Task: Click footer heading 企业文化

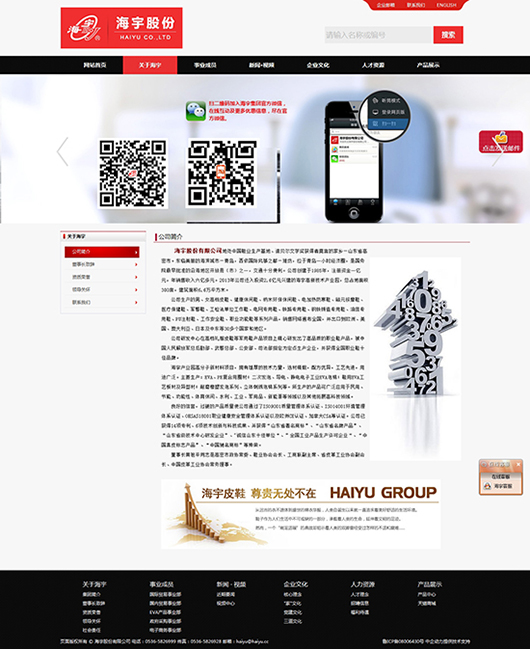Action: click(296, 584)
